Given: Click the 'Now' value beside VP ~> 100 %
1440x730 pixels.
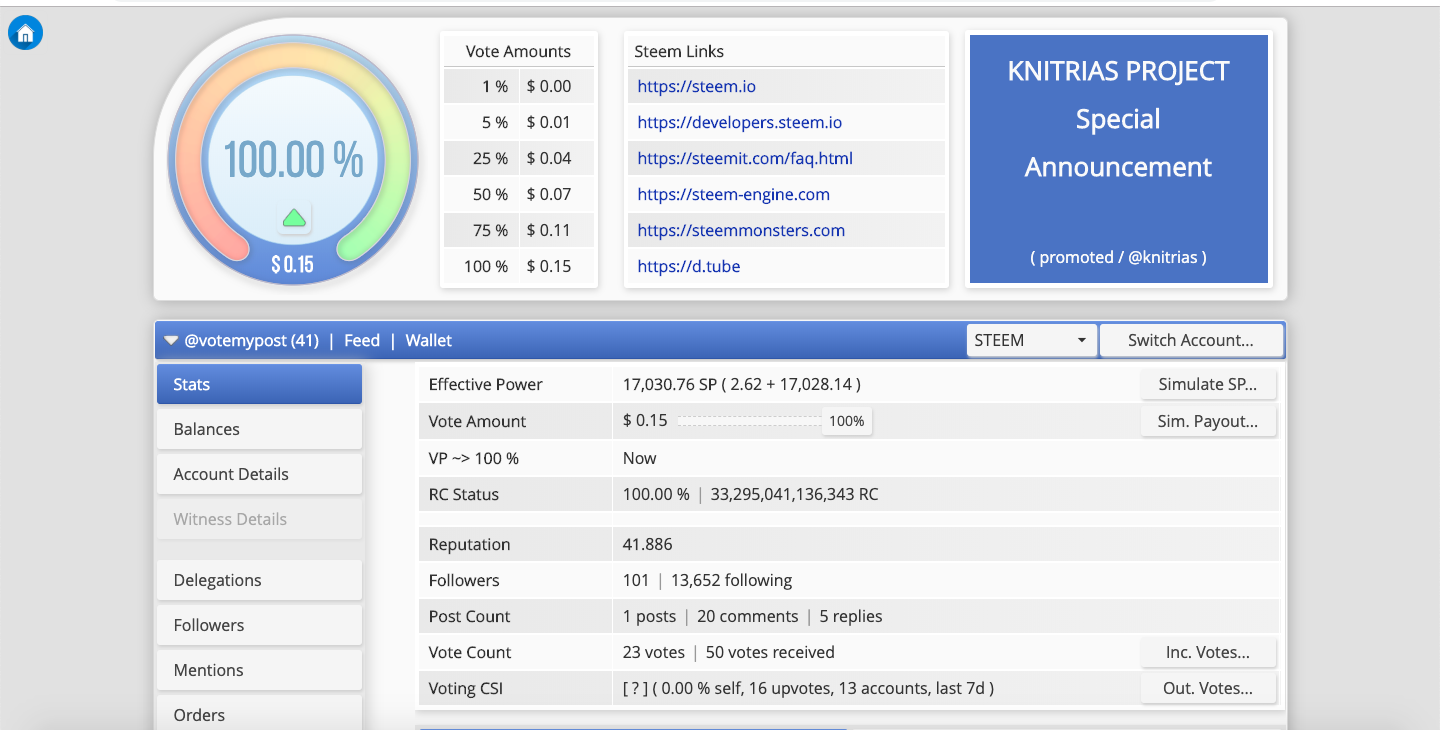Looking at the screenshot, I should (x=640, y=458).
